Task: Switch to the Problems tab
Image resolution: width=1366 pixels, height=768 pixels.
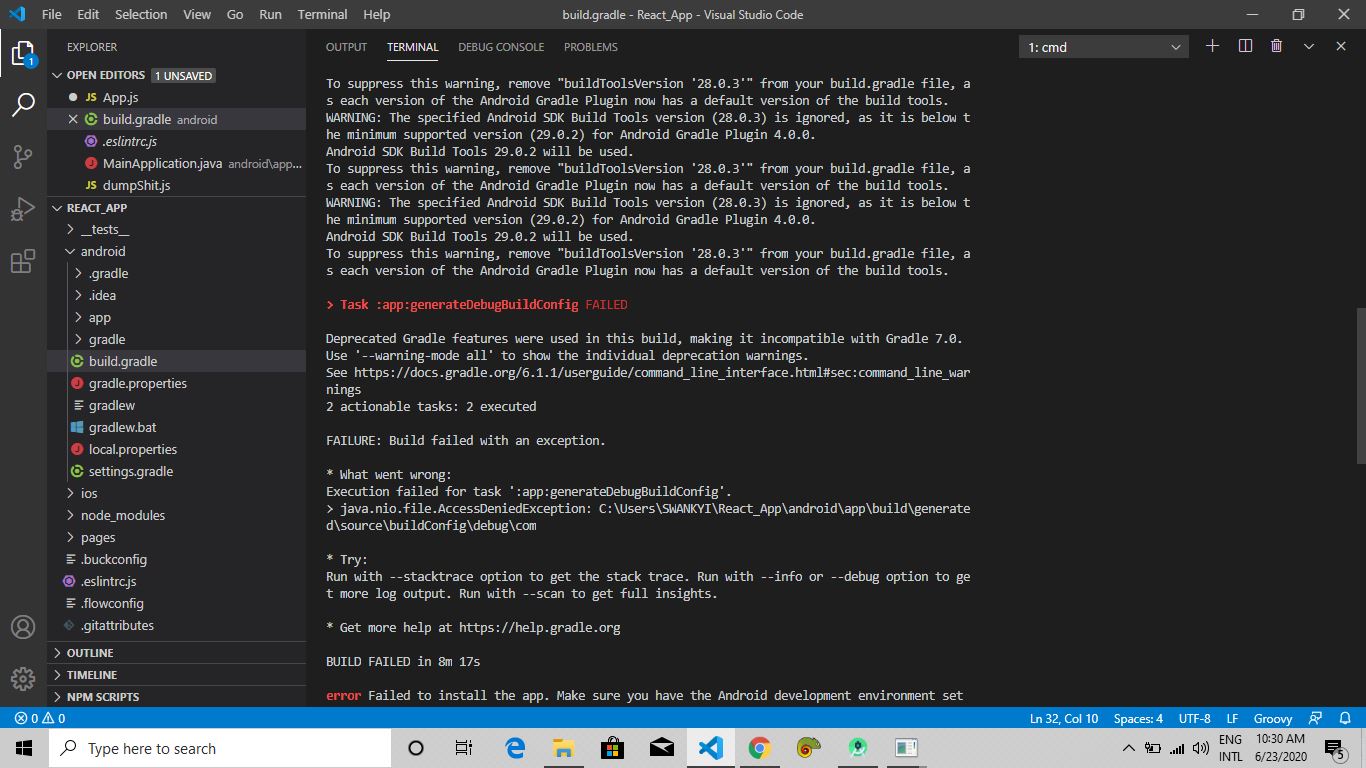Action: coord(590,47)
